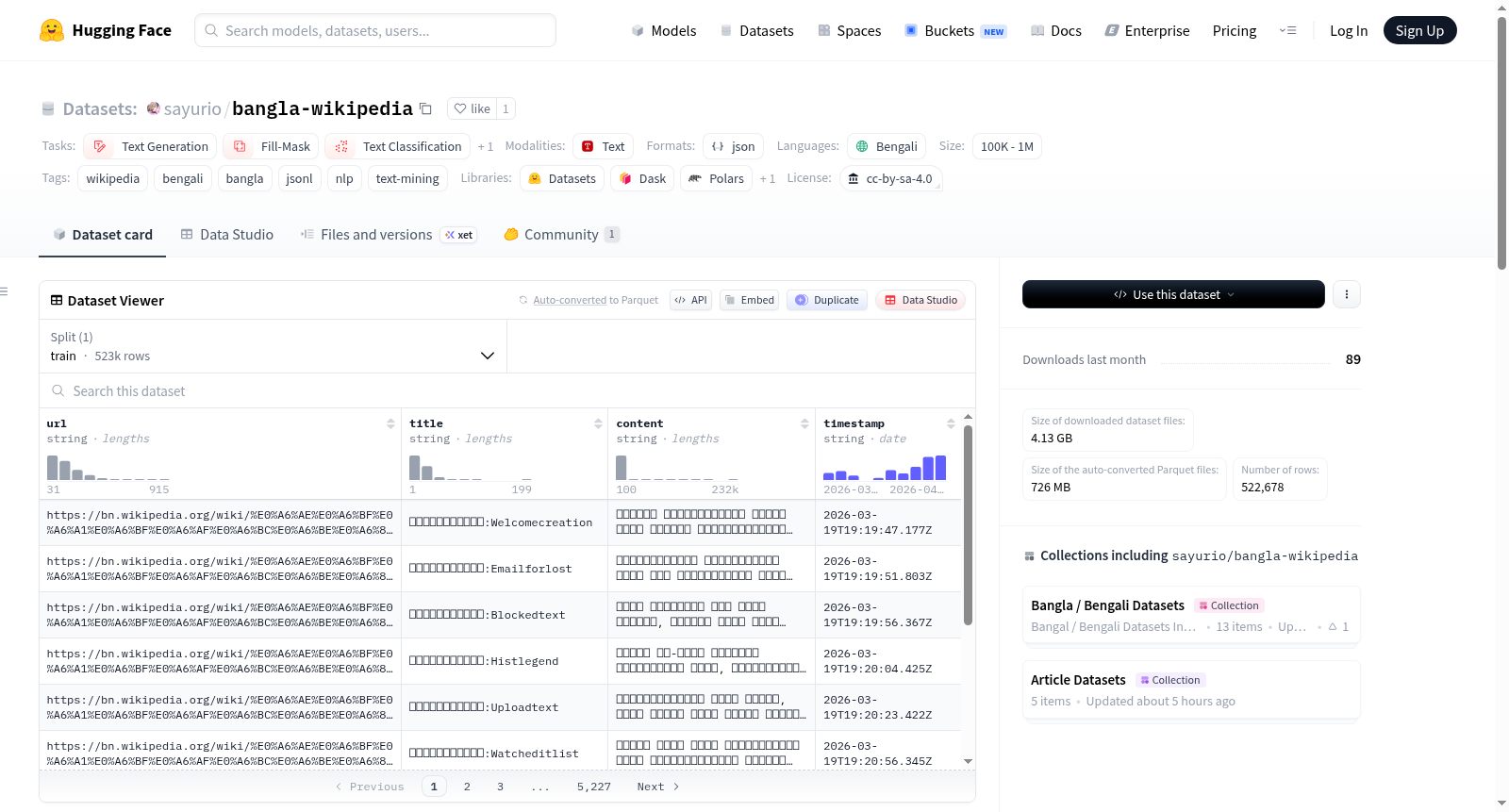Open the Files and versions tab
The image size is (1509, 812).
pyautogui.click(x=388, y=235)
